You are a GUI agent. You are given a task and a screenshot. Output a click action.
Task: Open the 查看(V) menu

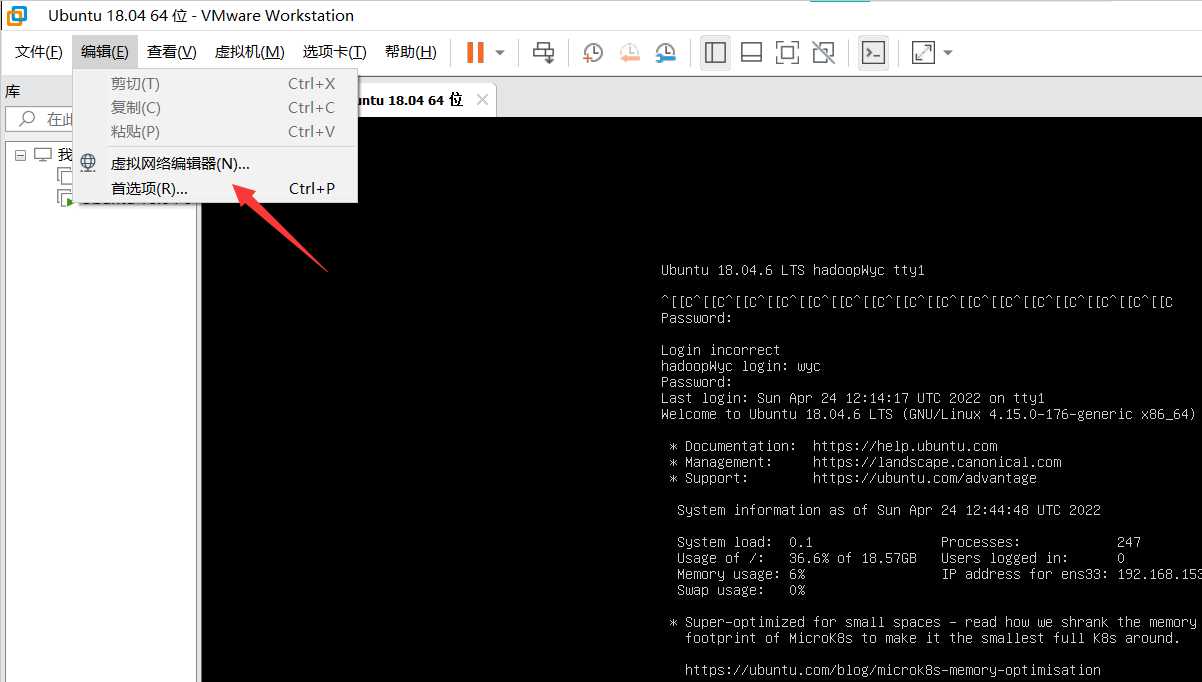click(172, 52)
